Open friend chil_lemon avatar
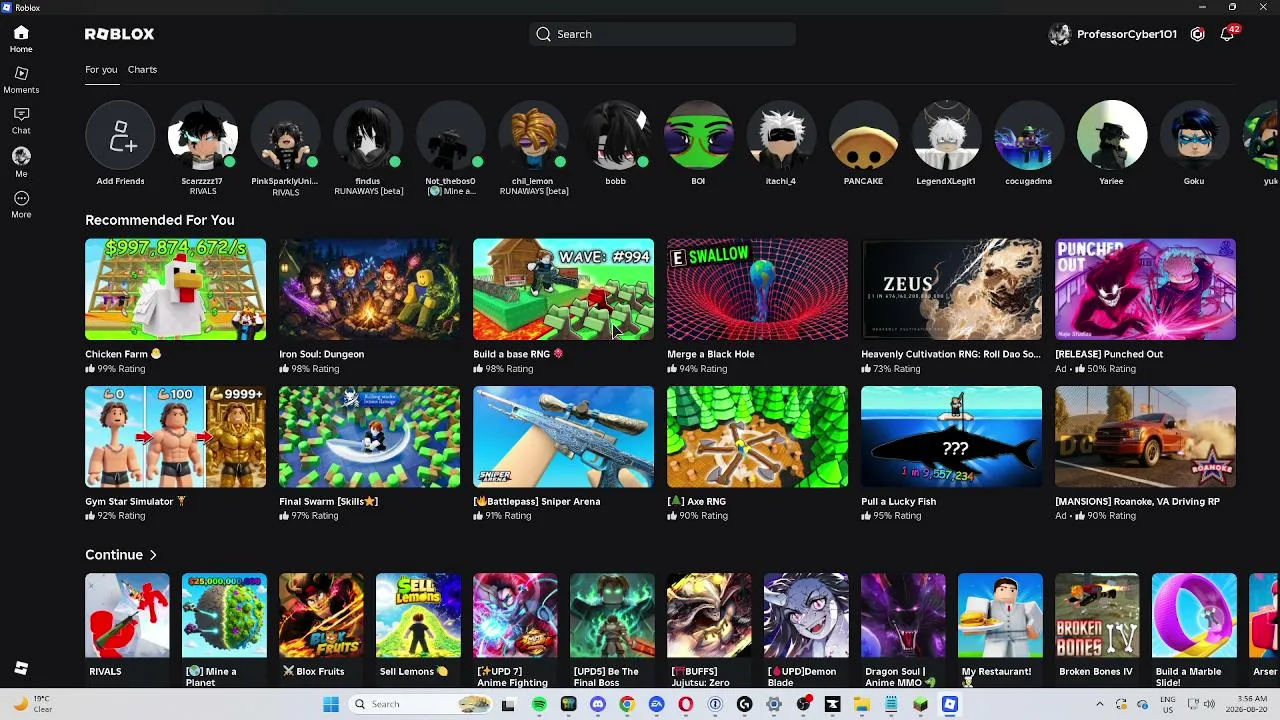 [x=533, y=135]
